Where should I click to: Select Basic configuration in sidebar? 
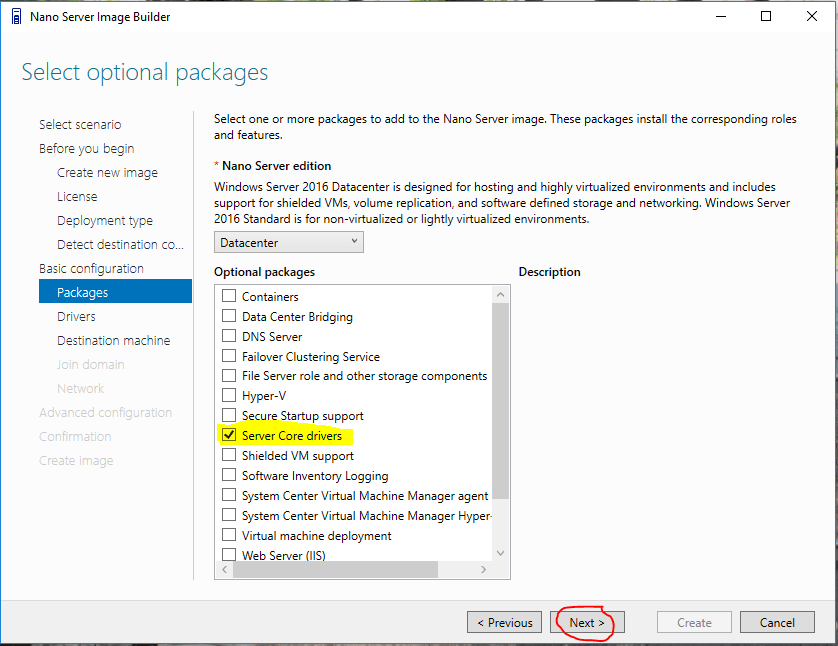[x=91, y=269]
